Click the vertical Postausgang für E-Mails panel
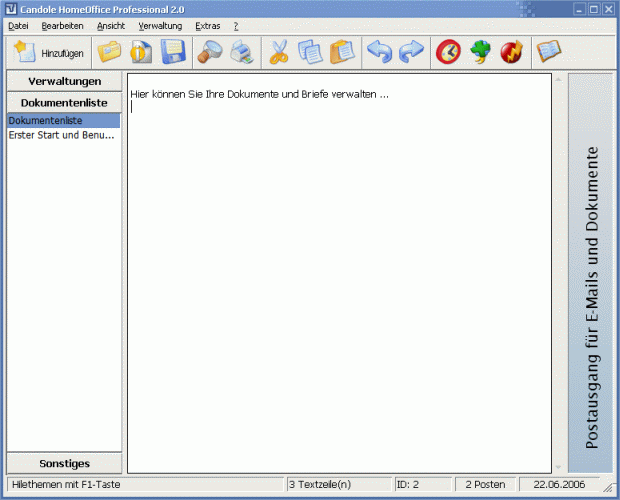This screenshot has height=500, width=620. point(590,272)
